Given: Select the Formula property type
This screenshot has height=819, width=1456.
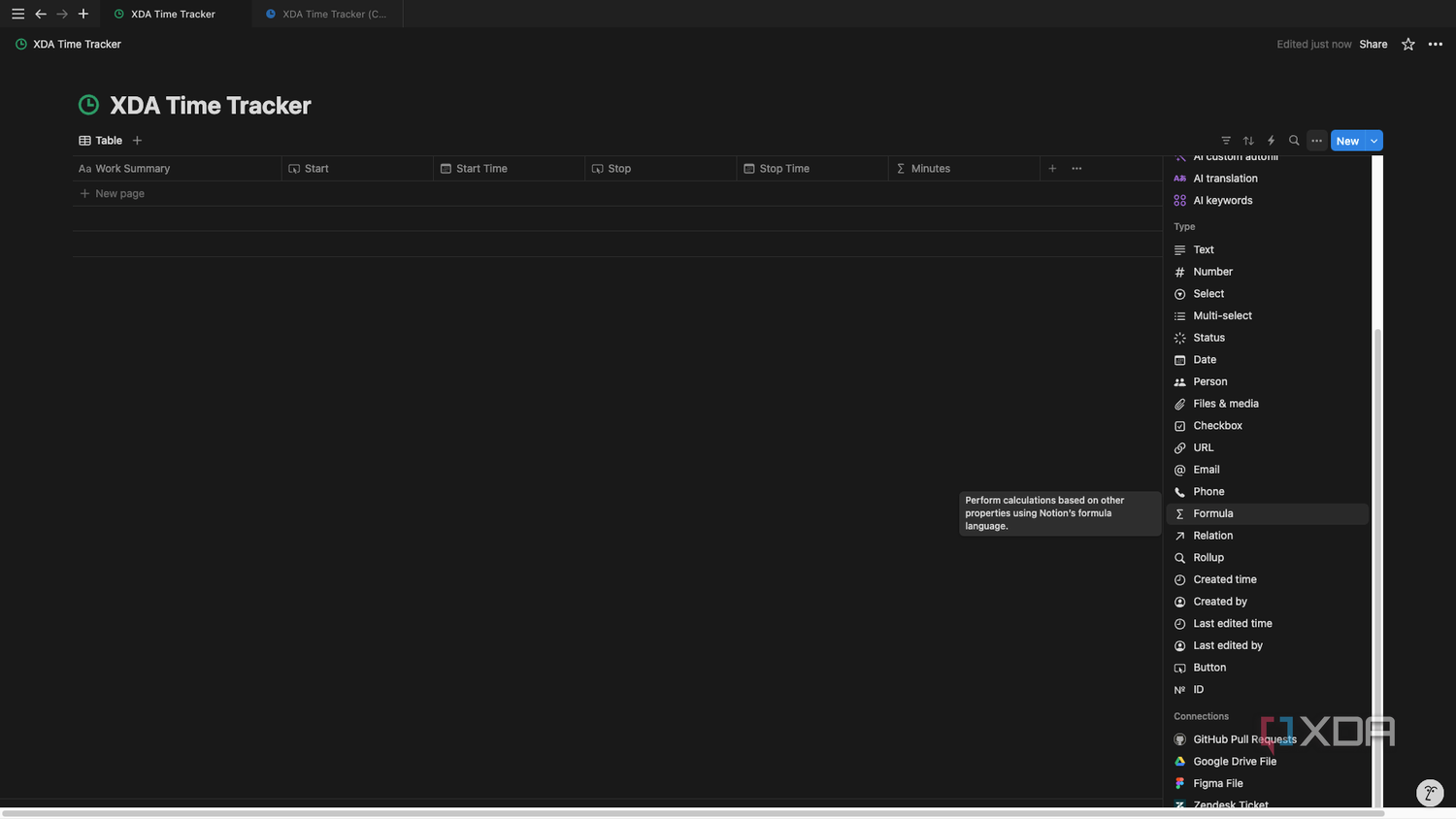Looking at the screenshot, I should point(1267,514).
